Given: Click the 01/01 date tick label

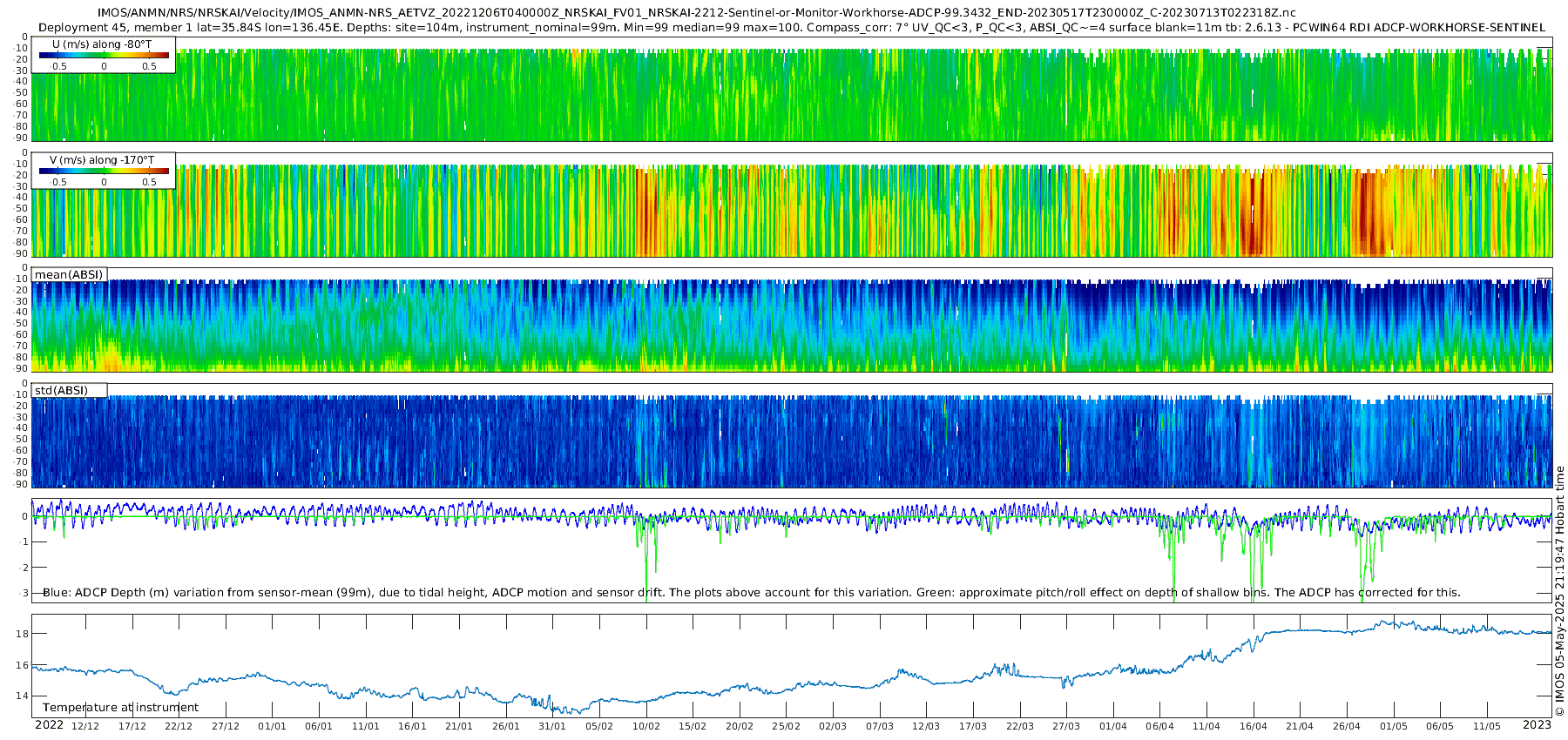Looking at the screenshot, I should [272, 726].
